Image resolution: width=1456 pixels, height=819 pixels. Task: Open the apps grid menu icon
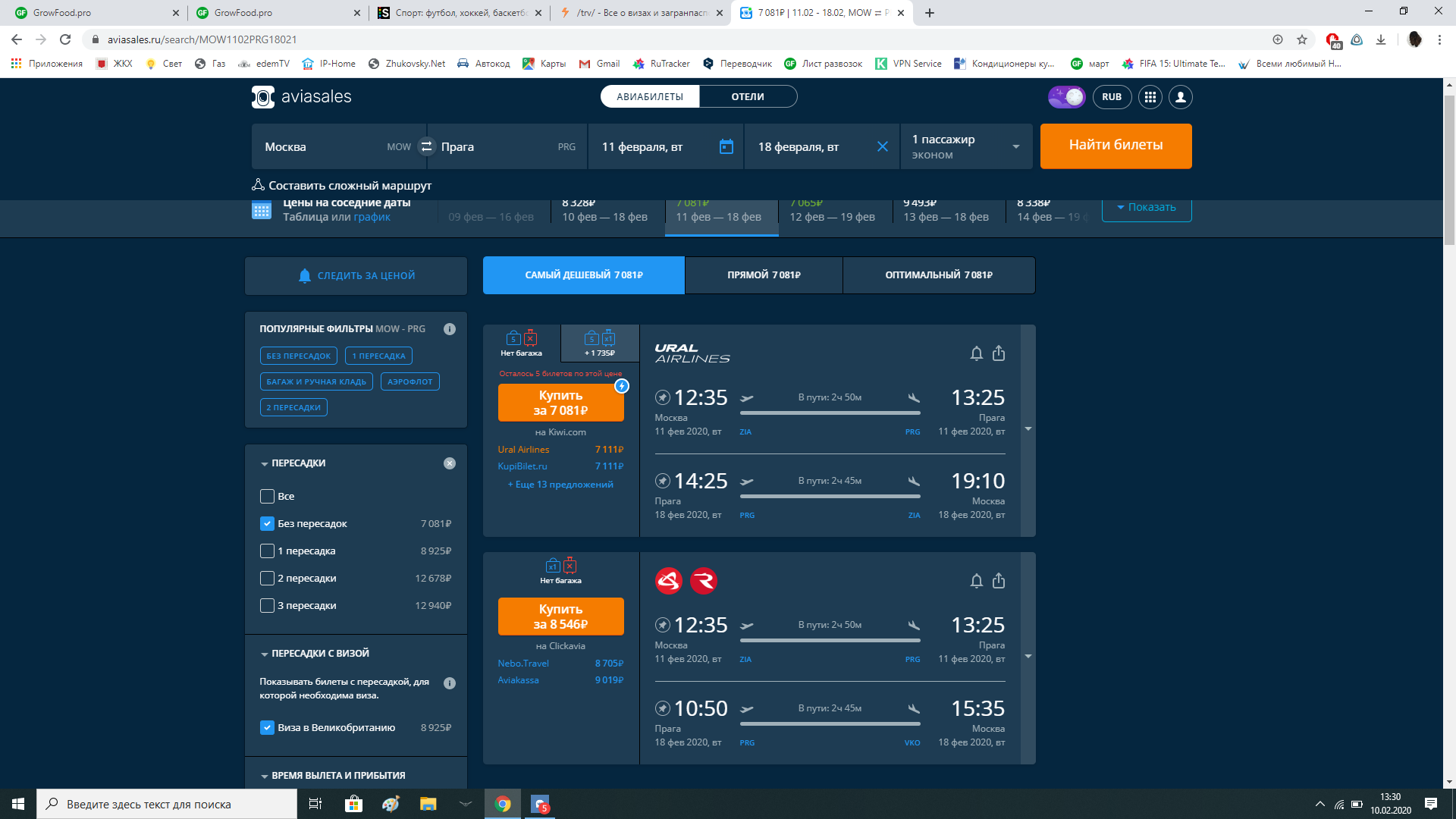[1150, 97]
